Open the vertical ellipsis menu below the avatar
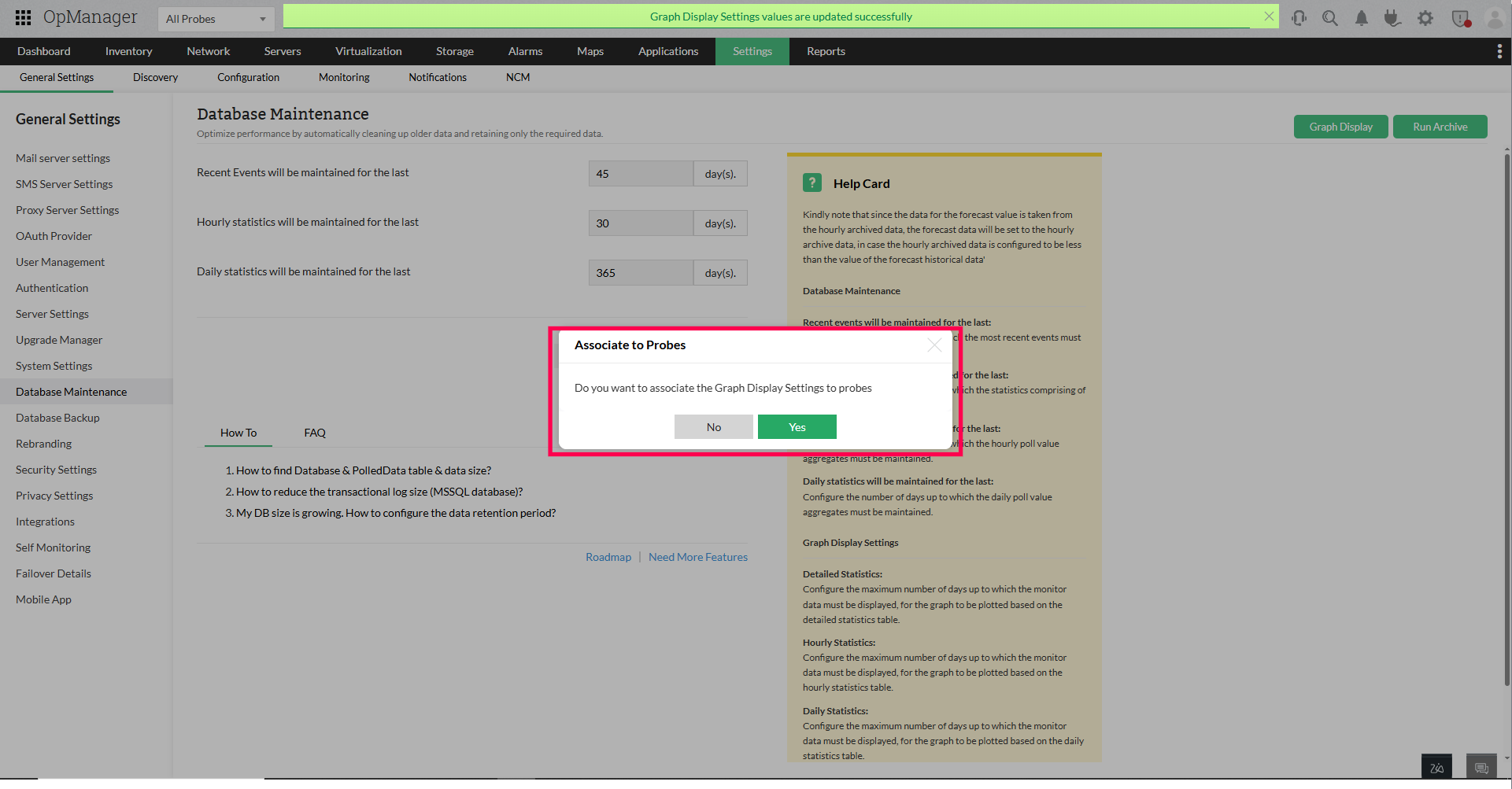This screenshot has width=1512, height=789. coord(1500,51)
